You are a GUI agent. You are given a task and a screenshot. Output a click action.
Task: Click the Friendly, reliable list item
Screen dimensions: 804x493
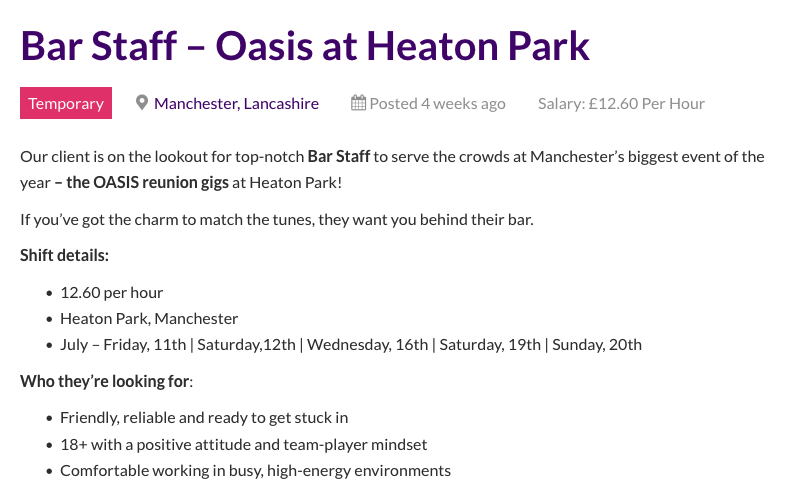[204, 418]
